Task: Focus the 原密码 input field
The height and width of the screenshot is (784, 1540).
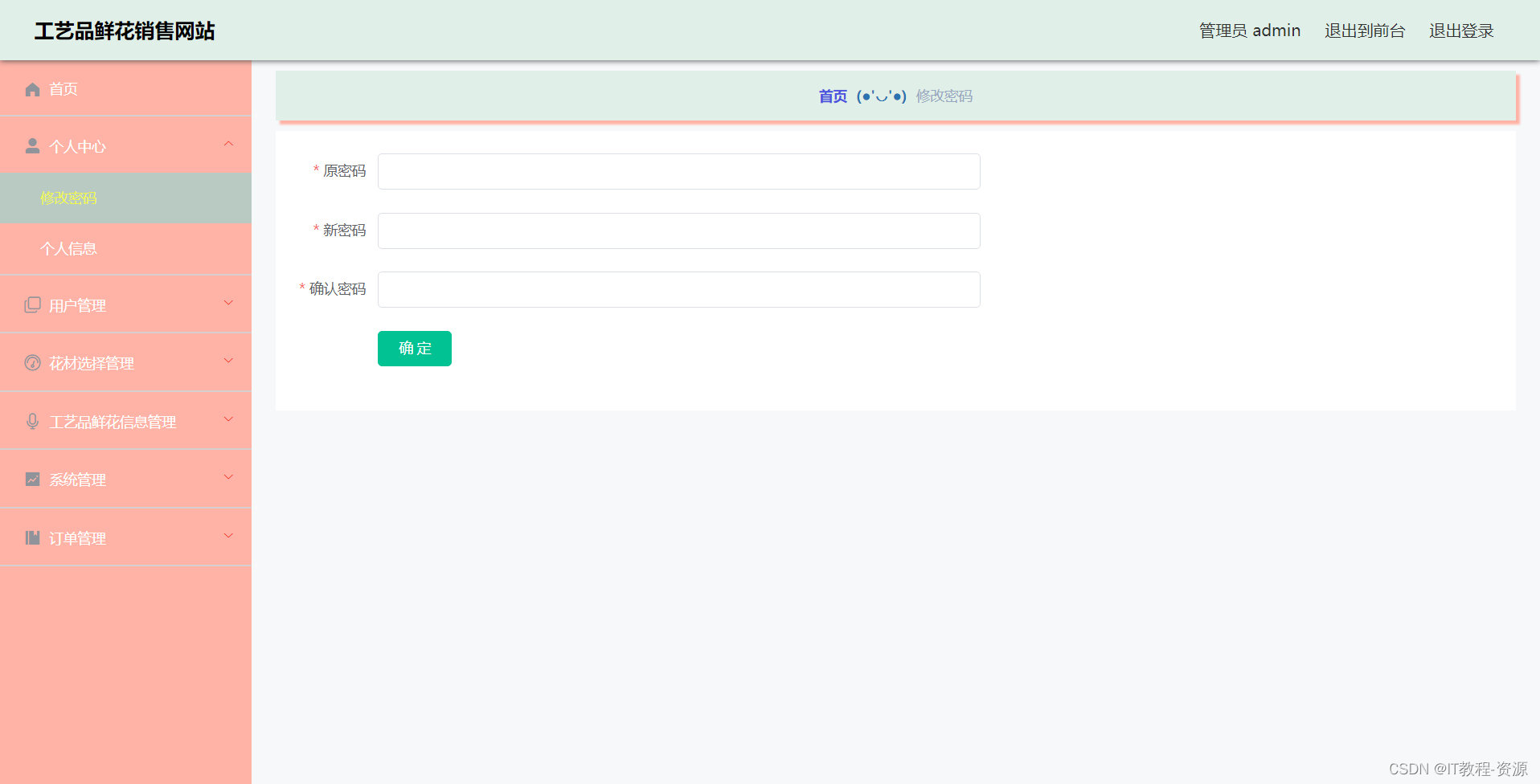Action: [x=679, y=171]
